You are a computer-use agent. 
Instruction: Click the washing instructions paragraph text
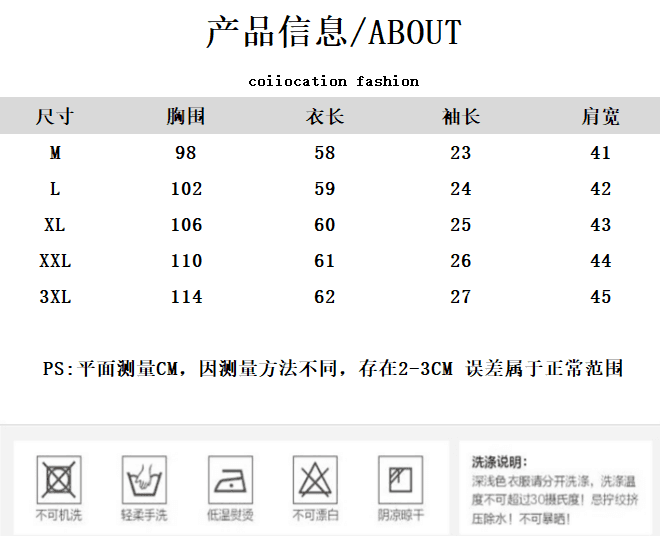click(x=555, y=500)
